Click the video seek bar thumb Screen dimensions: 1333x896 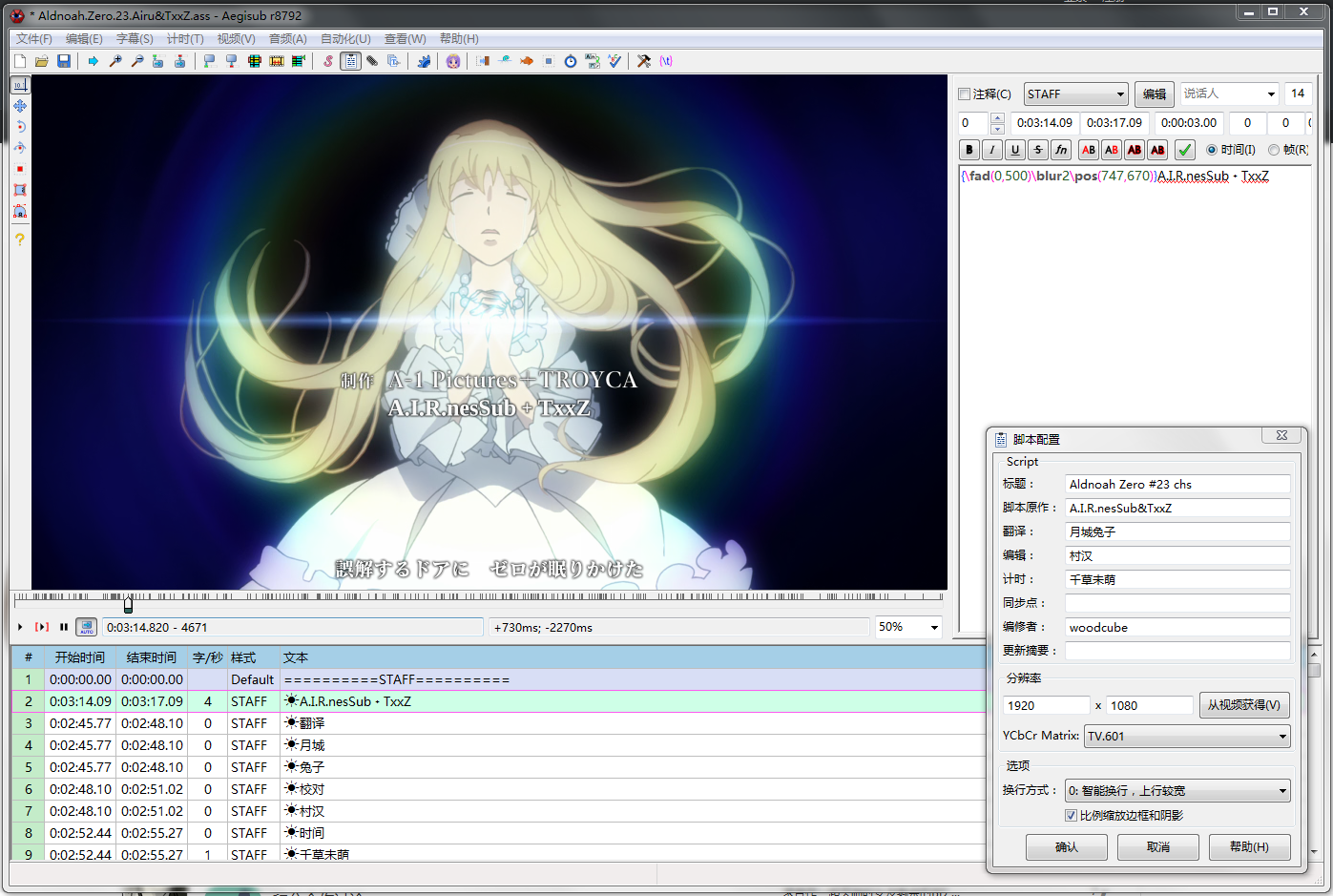coord(128,604)
